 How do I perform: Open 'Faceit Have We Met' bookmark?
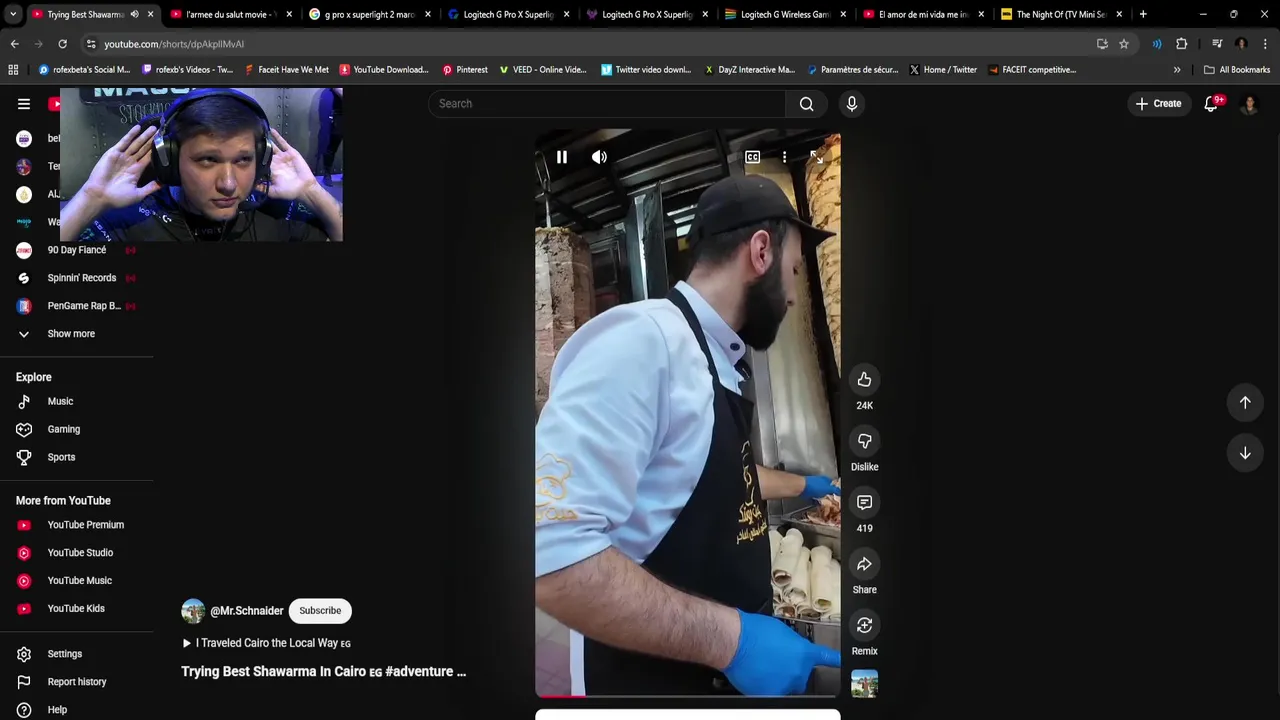(x=286, y=70)
